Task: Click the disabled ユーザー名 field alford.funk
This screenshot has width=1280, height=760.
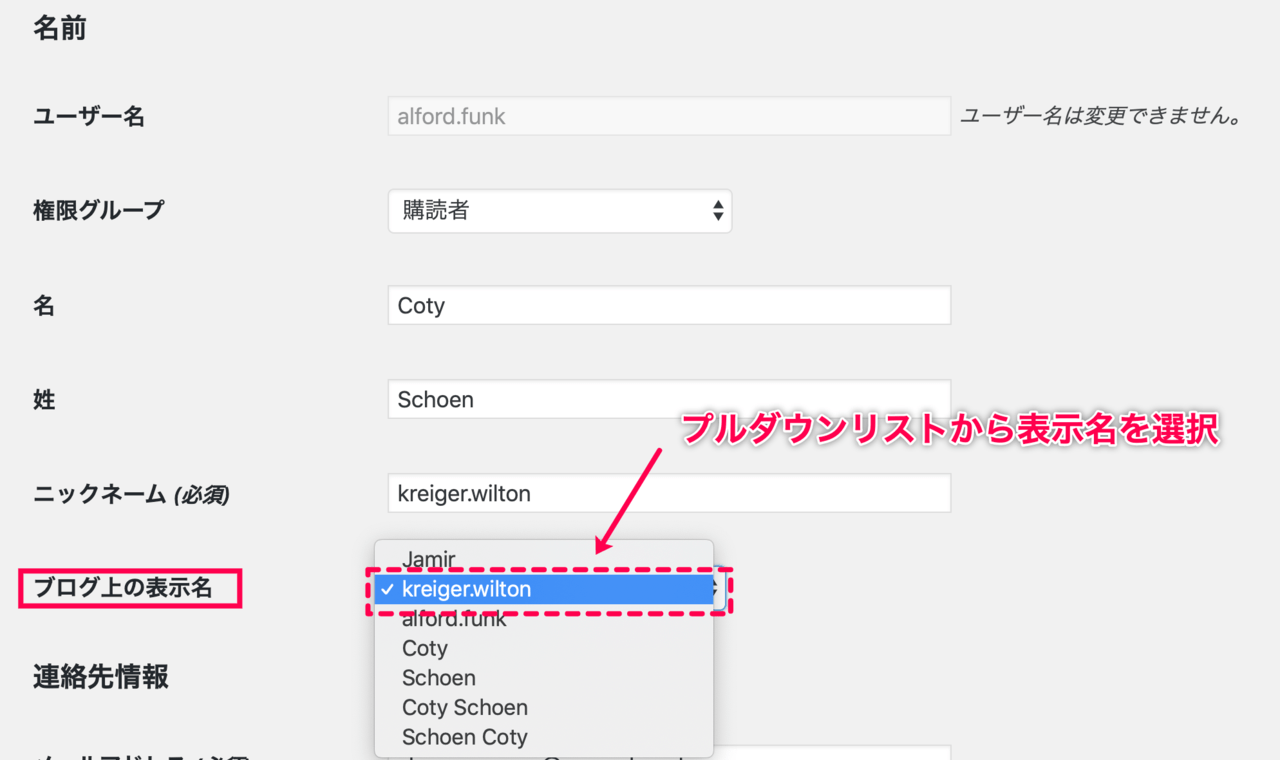Action: click(669, 116)
